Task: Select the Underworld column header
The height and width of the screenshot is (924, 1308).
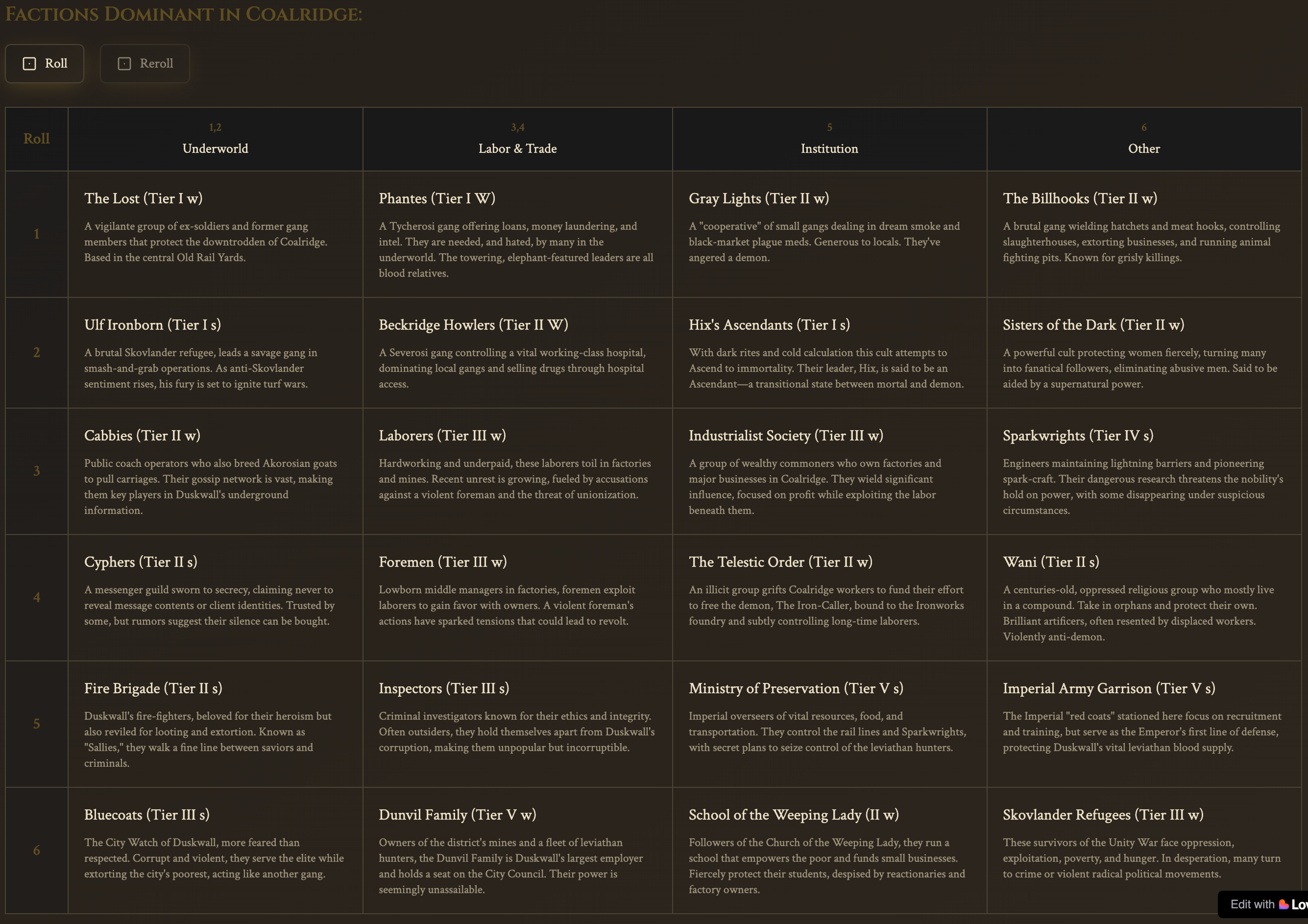Action: tap(215, 148)
